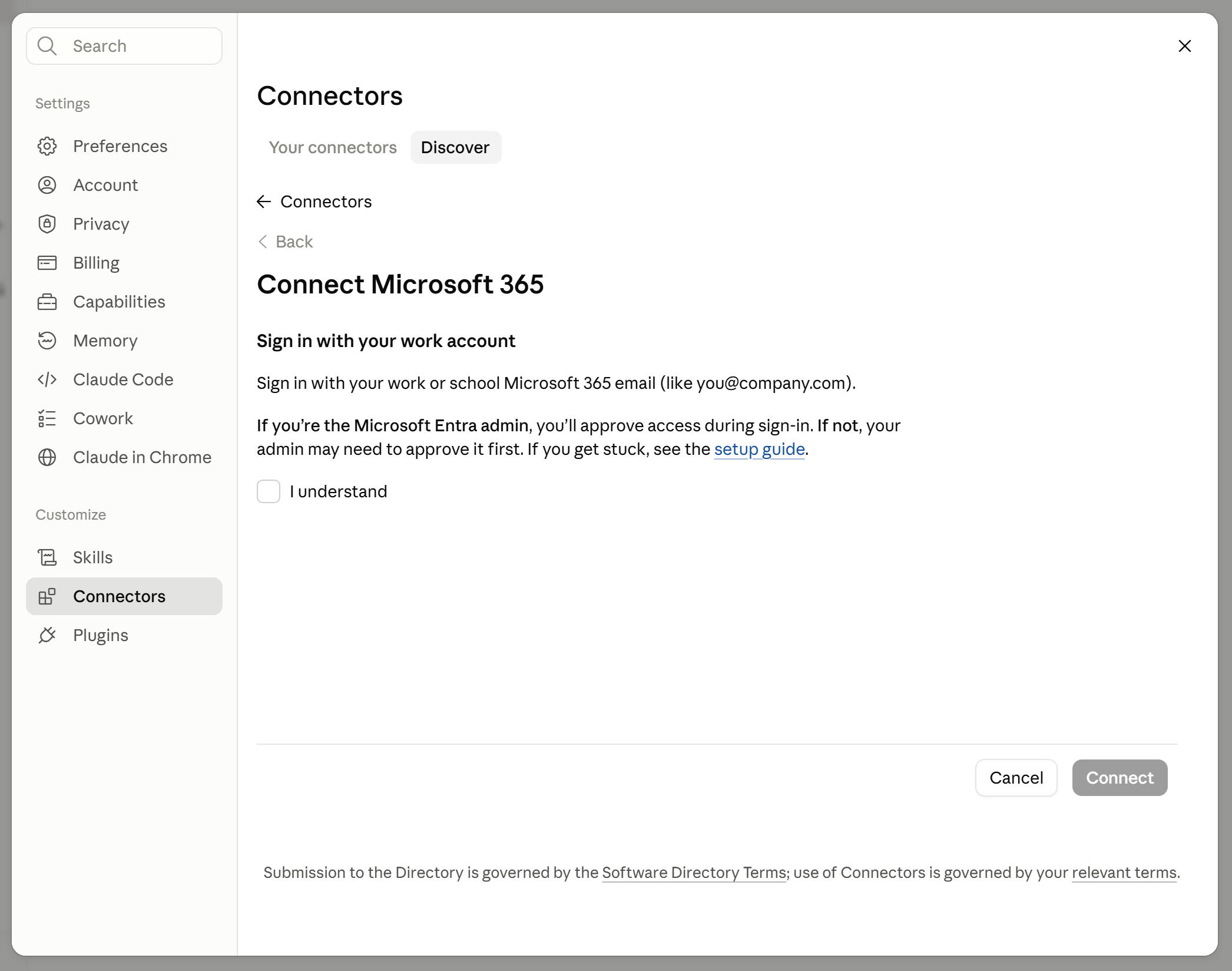Click the Claude in Chrome globe icon
This screenshot has width=1232, height=971.
(47, 457)
